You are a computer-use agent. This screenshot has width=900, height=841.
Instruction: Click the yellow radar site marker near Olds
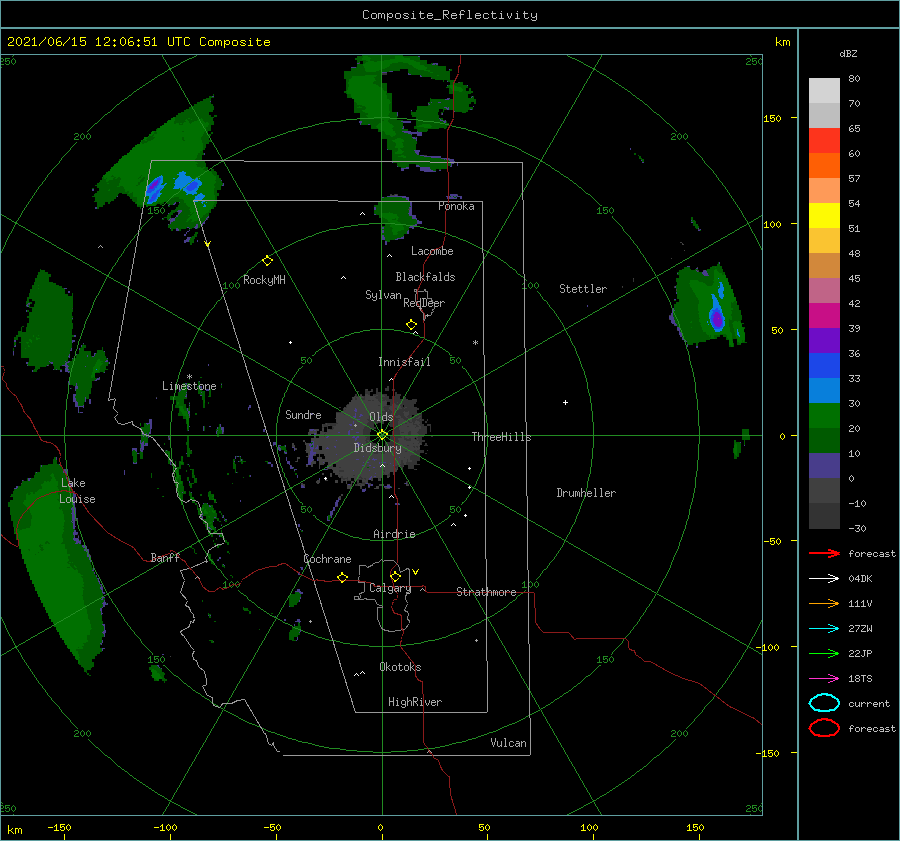point(382,435)
